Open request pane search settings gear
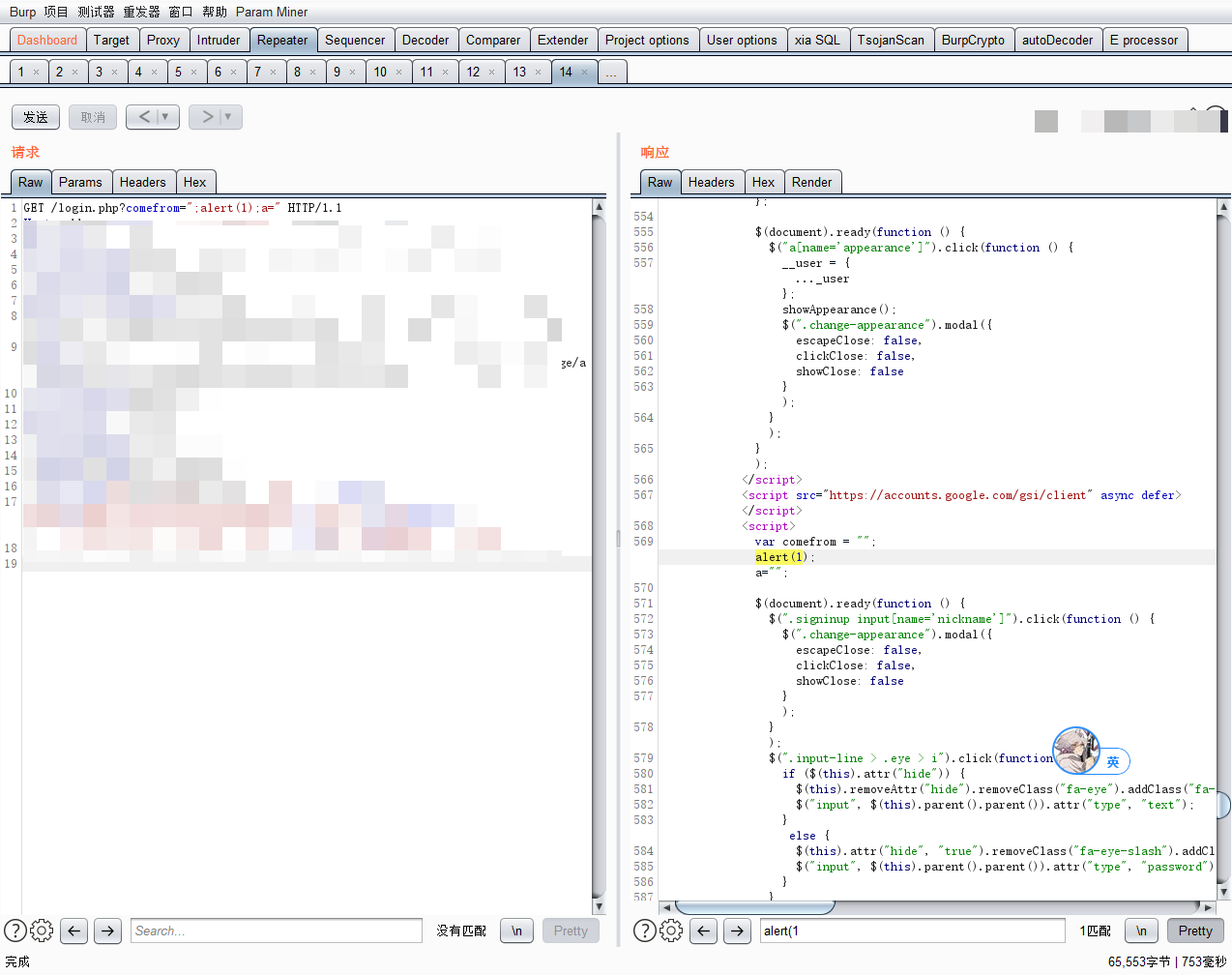 (42, 931)
